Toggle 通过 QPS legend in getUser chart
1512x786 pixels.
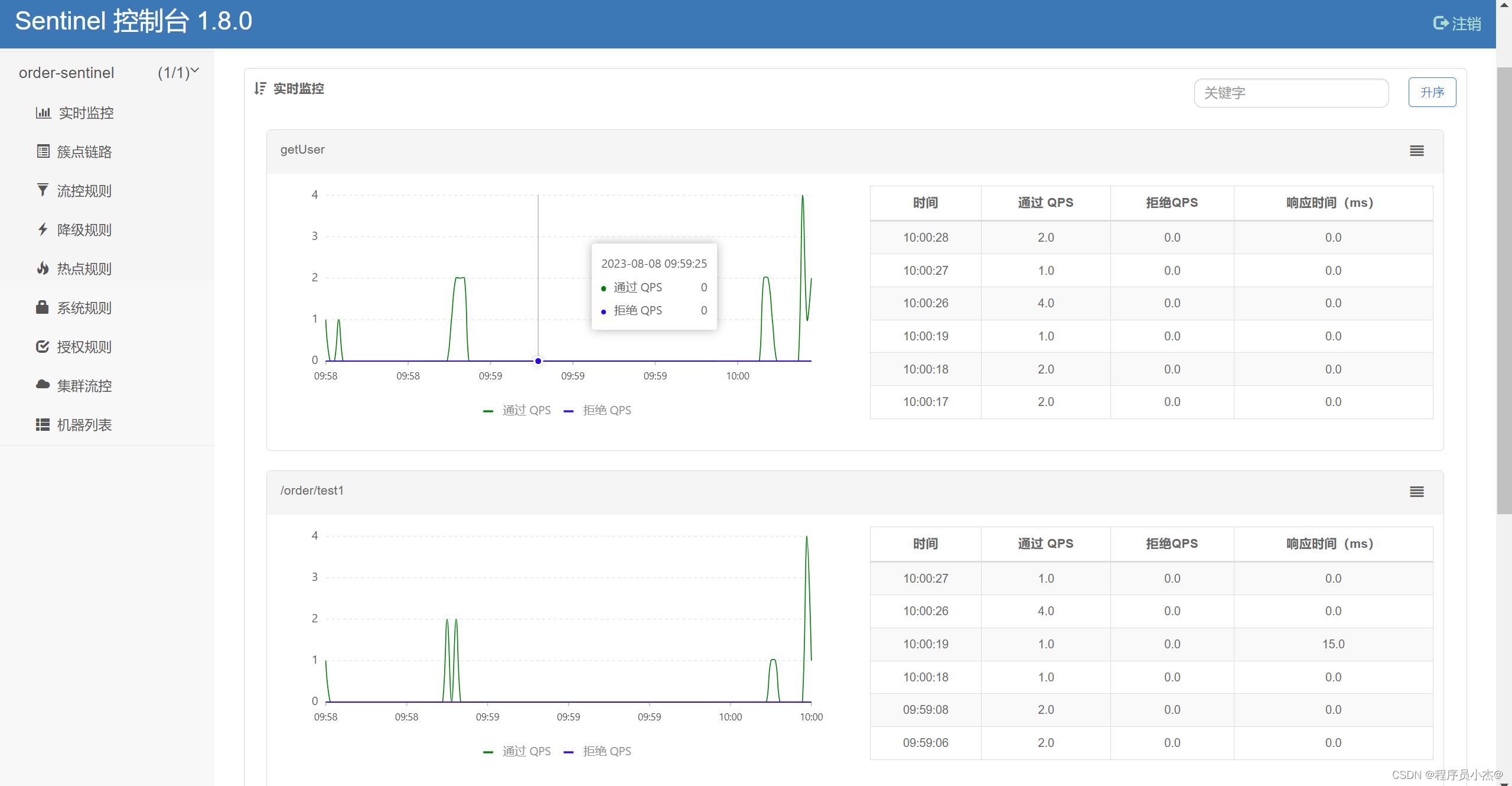coord(517,410)
